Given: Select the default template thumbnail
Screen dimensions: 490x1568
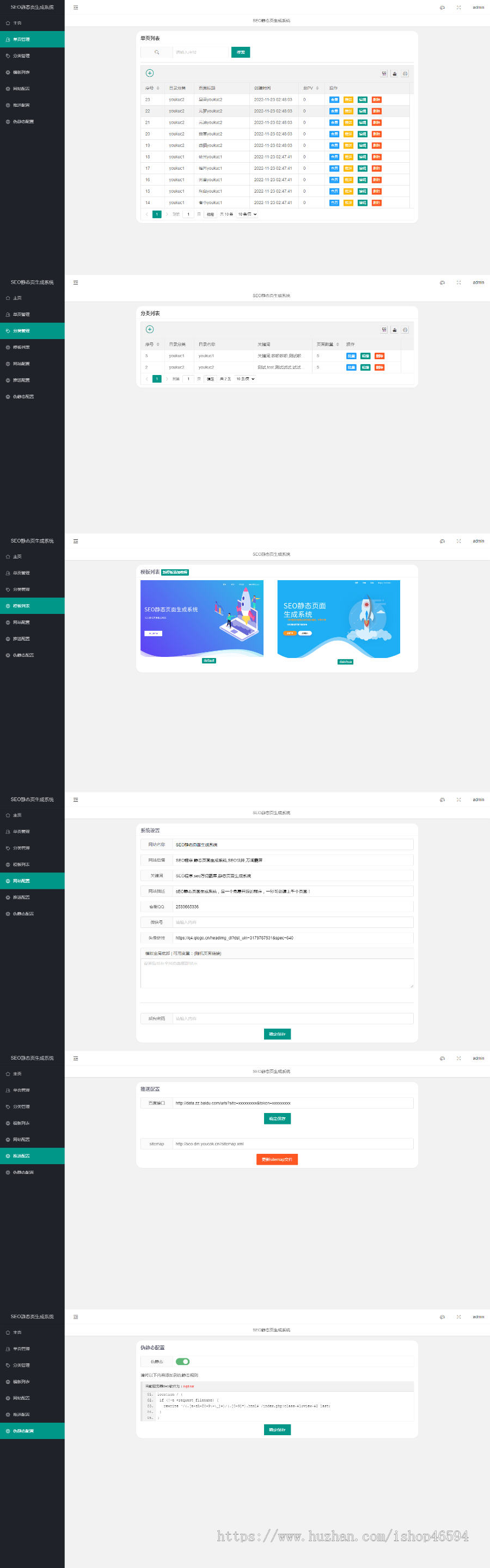Looking at the screenshot, I should tap(202, 618).
